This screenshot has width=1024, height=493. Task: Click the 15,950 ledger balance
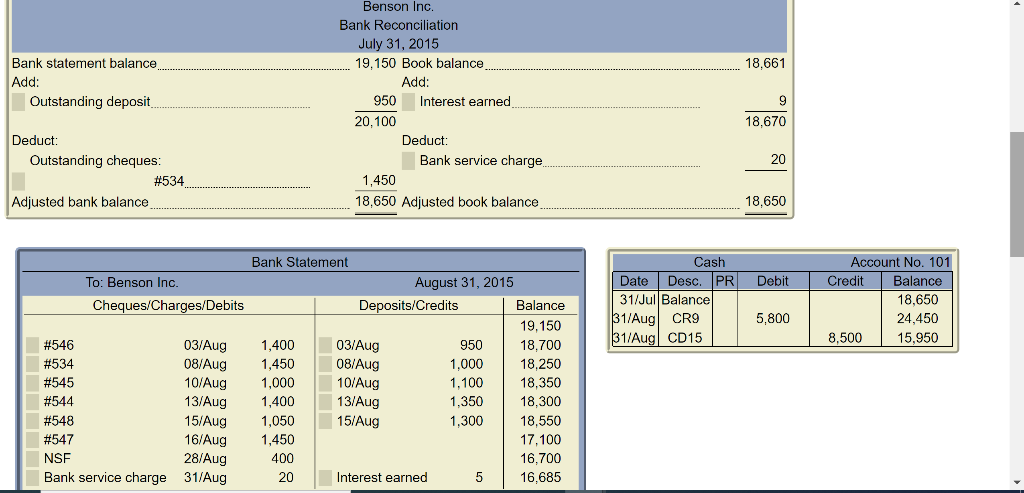click(918, 338)
